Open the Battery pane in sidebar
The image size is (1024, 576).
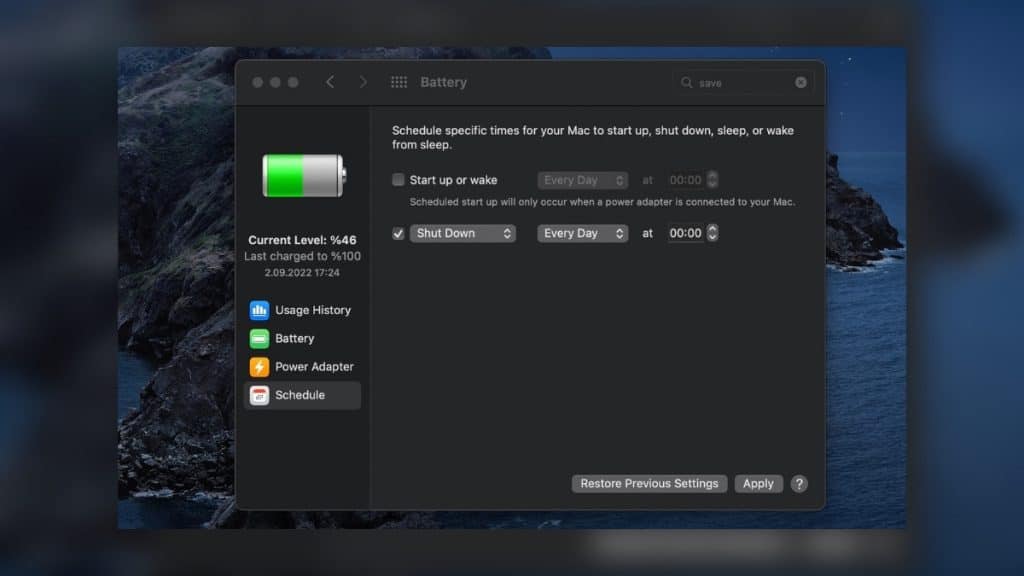302,338
